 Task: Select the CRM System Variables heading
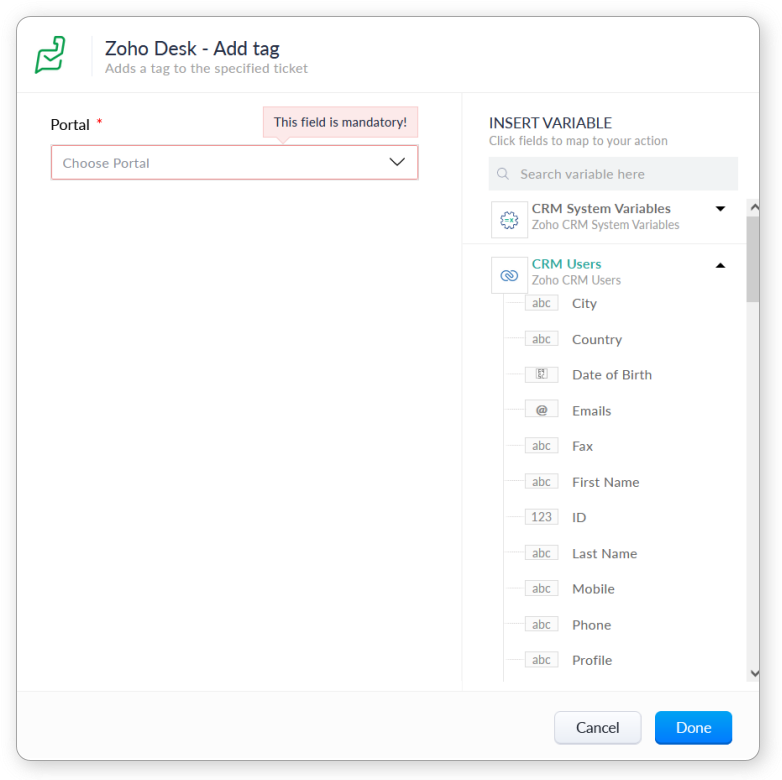(x=601, y=208)
